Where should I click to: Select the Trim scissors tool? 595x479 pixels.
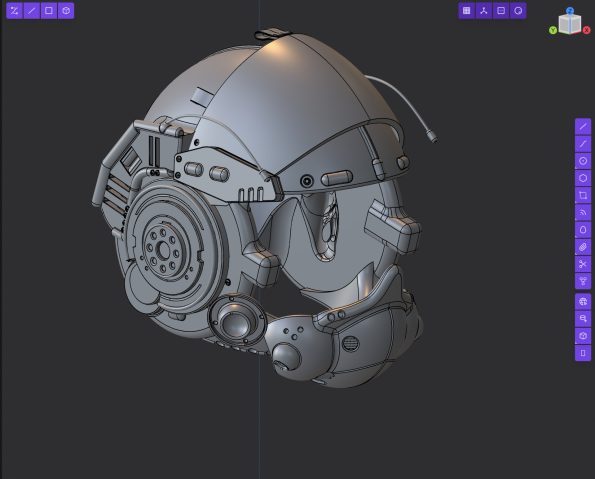tap(583, 264)
